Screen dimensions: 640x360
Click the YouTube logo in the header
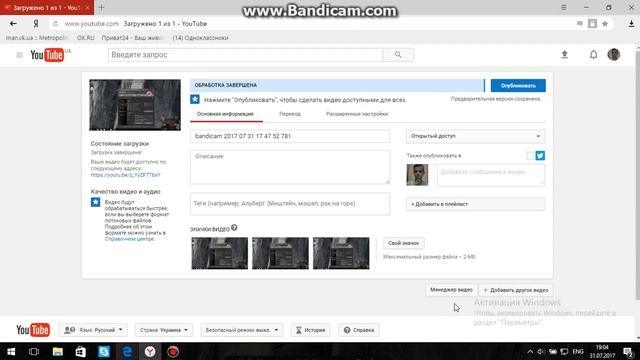(47, 55)
